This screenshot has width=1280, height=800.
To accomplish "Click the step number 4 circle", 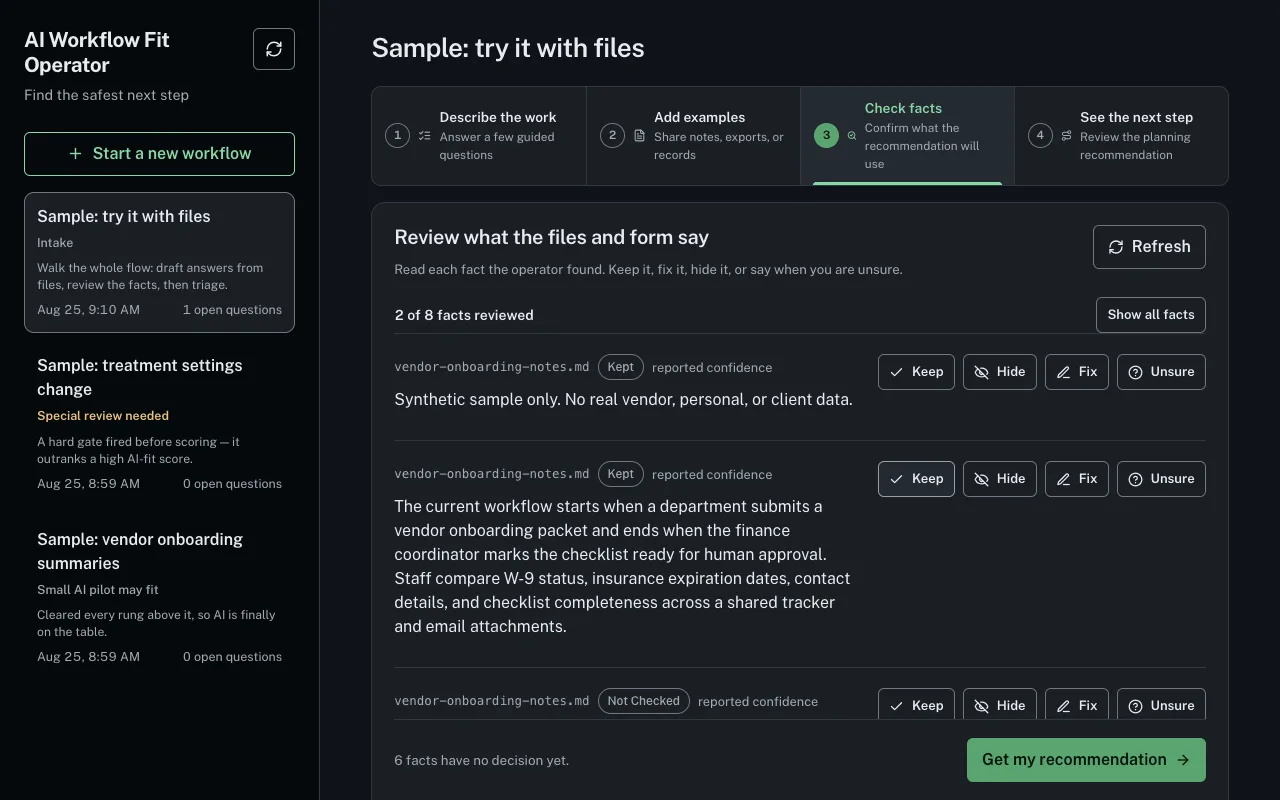I will click(x=1040, y=136).
